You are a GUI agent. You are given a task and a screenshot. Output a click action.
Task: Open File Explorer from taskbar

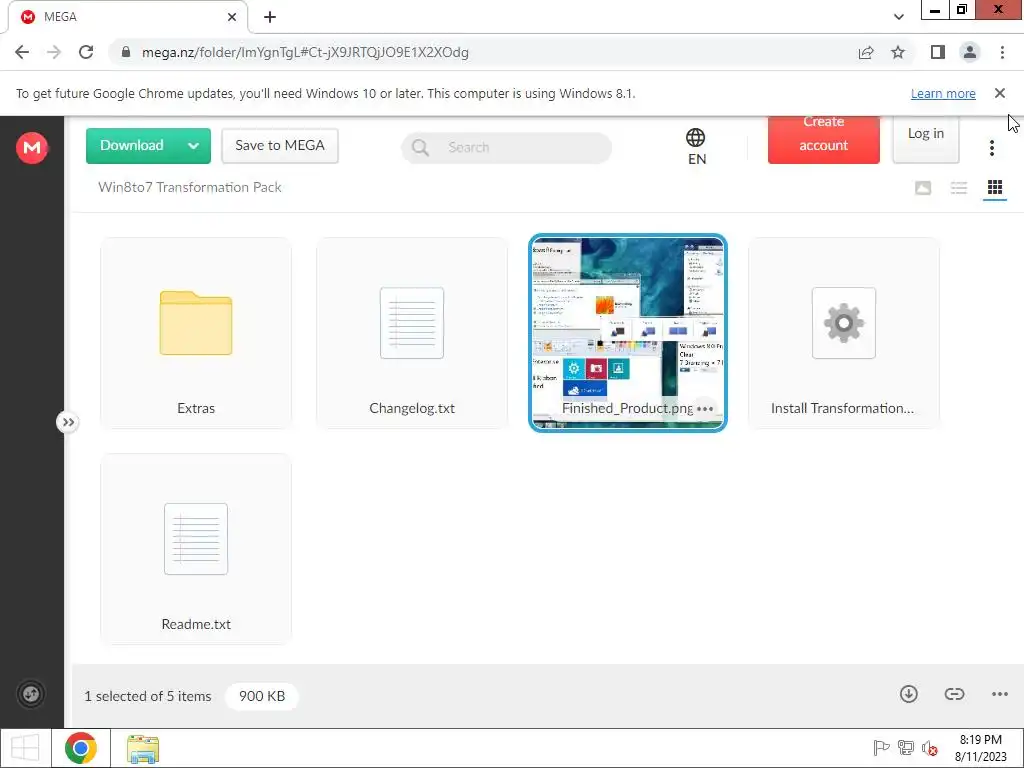143,749
